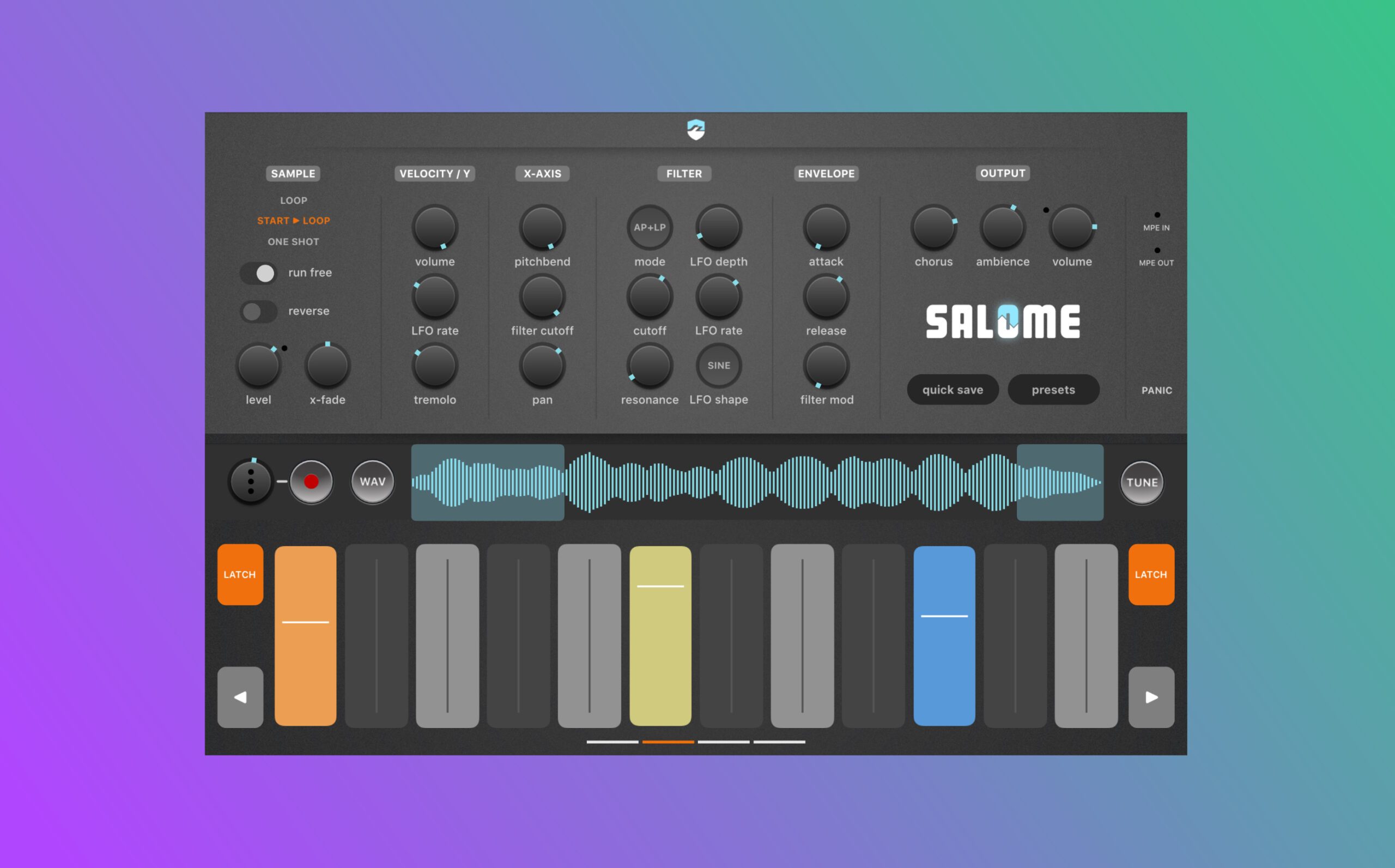Viewport: 1395px width, 868px height.
Task: Change the SINE LFO shape
Action: 719,366
